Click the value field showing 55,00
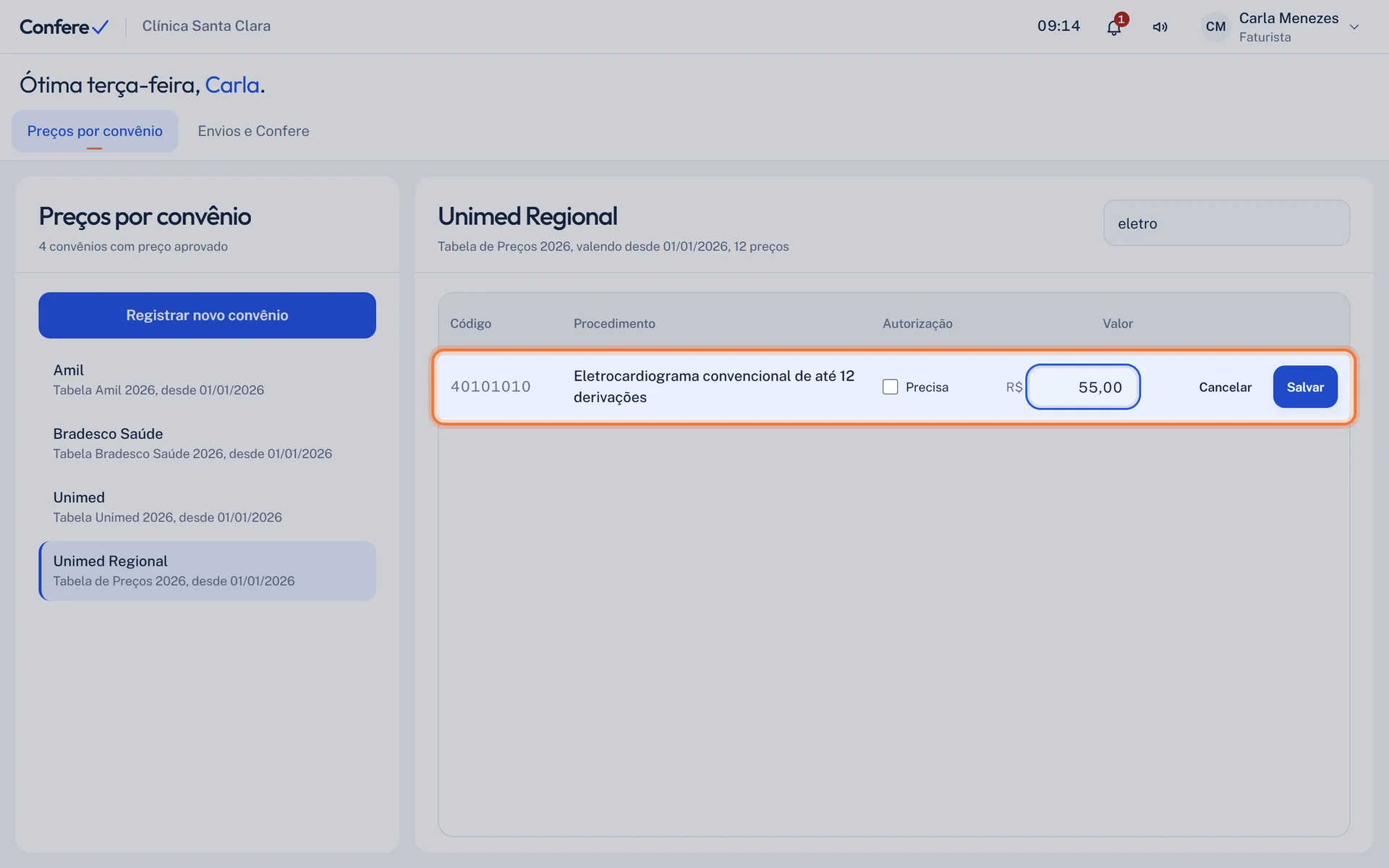This screenshot has width=1389, height=868. pyautogui.click(x=1083, y=387)
